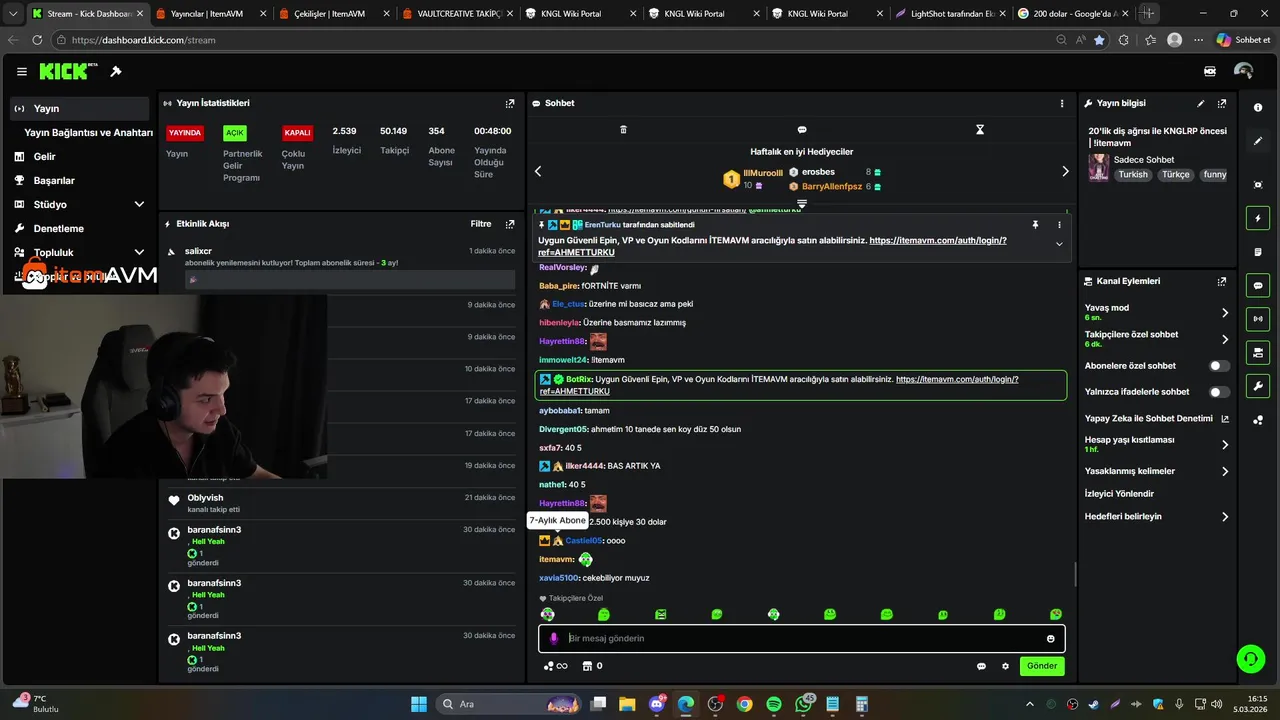Expand the Stüdyo sidebar section
1280x720 pixels.
[139, 204]
